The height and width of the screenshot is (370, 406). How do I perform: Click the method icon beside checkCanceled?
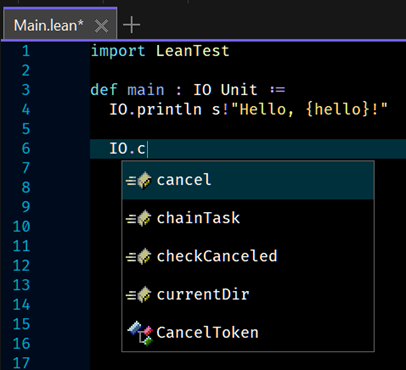tap(138, 257)
